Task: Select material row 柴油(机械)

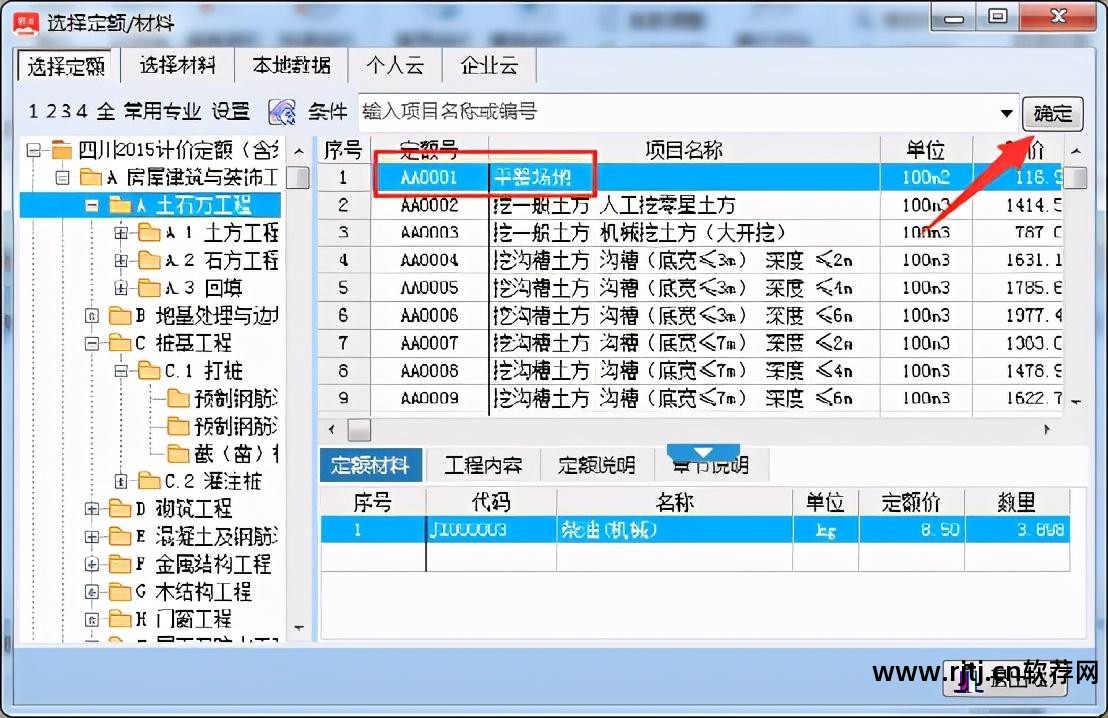Action: (x=695, y=529)
